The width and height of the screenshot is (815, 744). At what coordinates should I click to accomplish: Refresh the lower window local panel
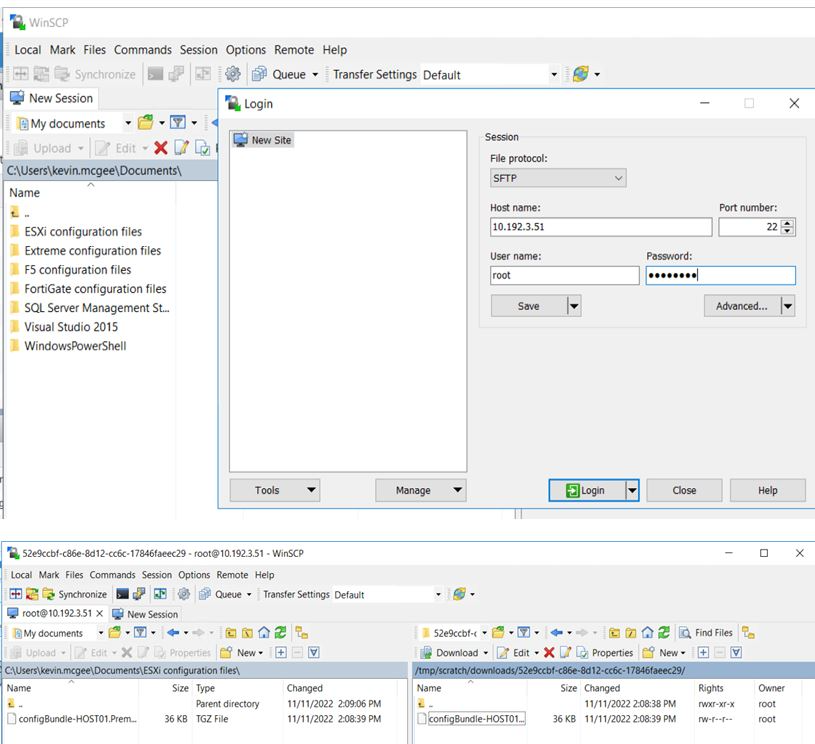coord(281,633)
